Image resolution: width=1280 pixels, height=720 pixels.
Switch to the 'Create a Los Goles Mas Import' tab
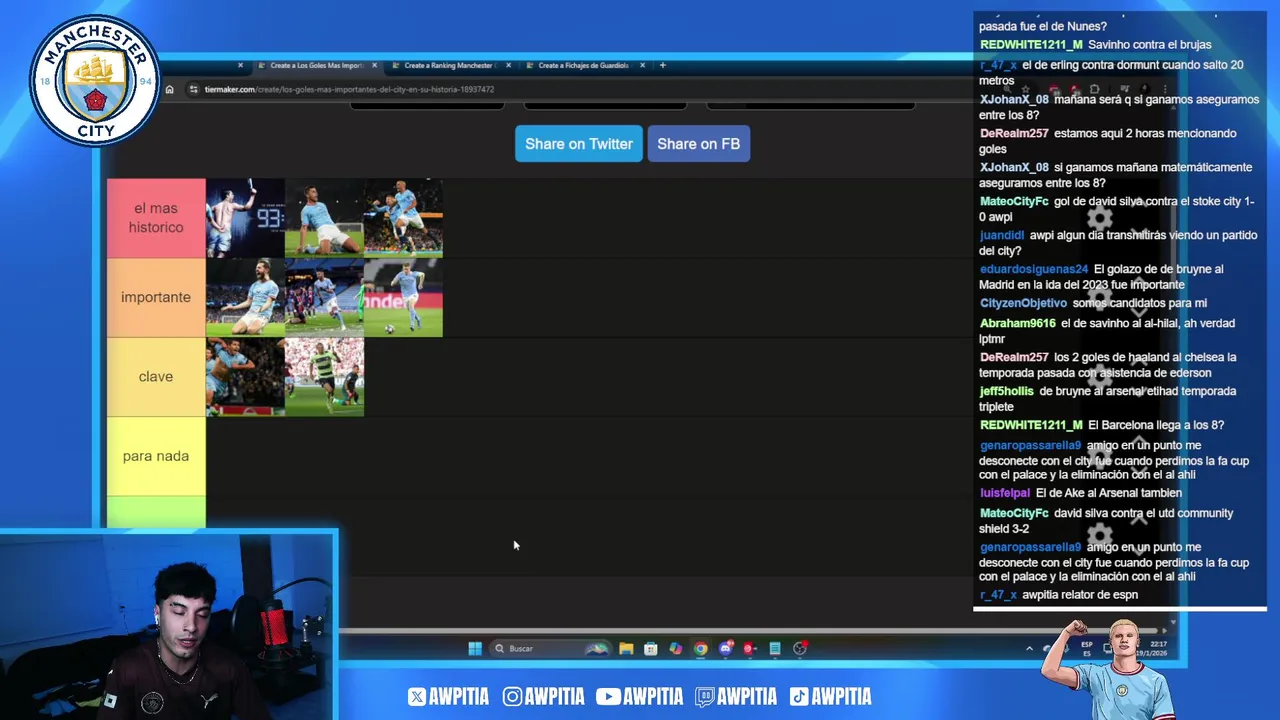316,65
